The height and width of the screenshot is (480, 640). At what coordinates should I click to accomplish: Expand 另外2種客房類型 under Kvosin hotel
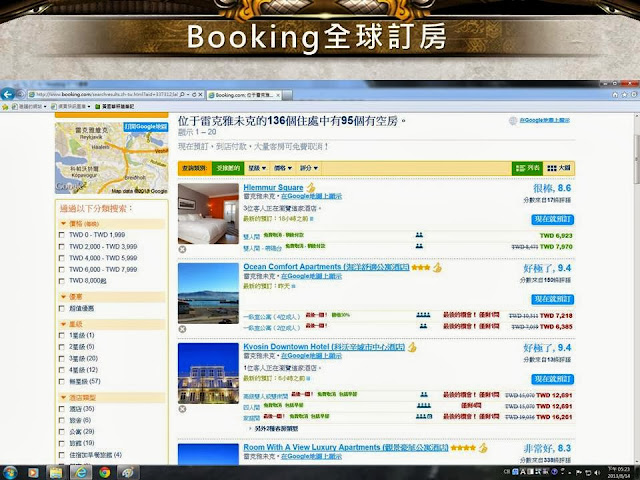coord(273,429)
